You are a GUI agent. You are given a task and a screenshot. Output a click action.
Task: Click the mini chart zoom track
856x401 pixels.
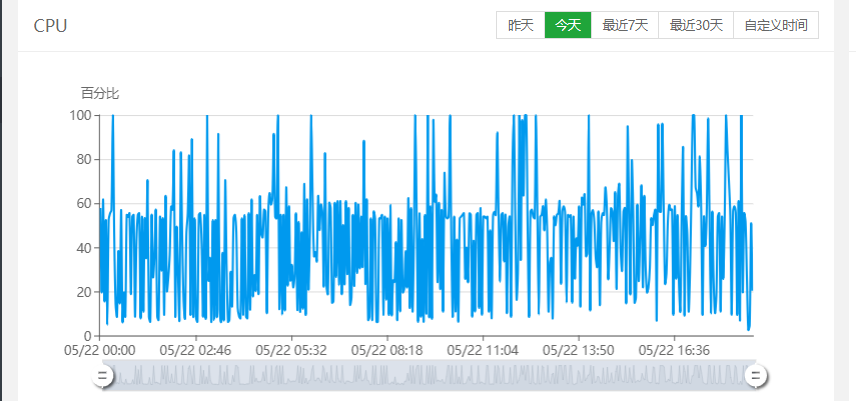tap(429, 375)
